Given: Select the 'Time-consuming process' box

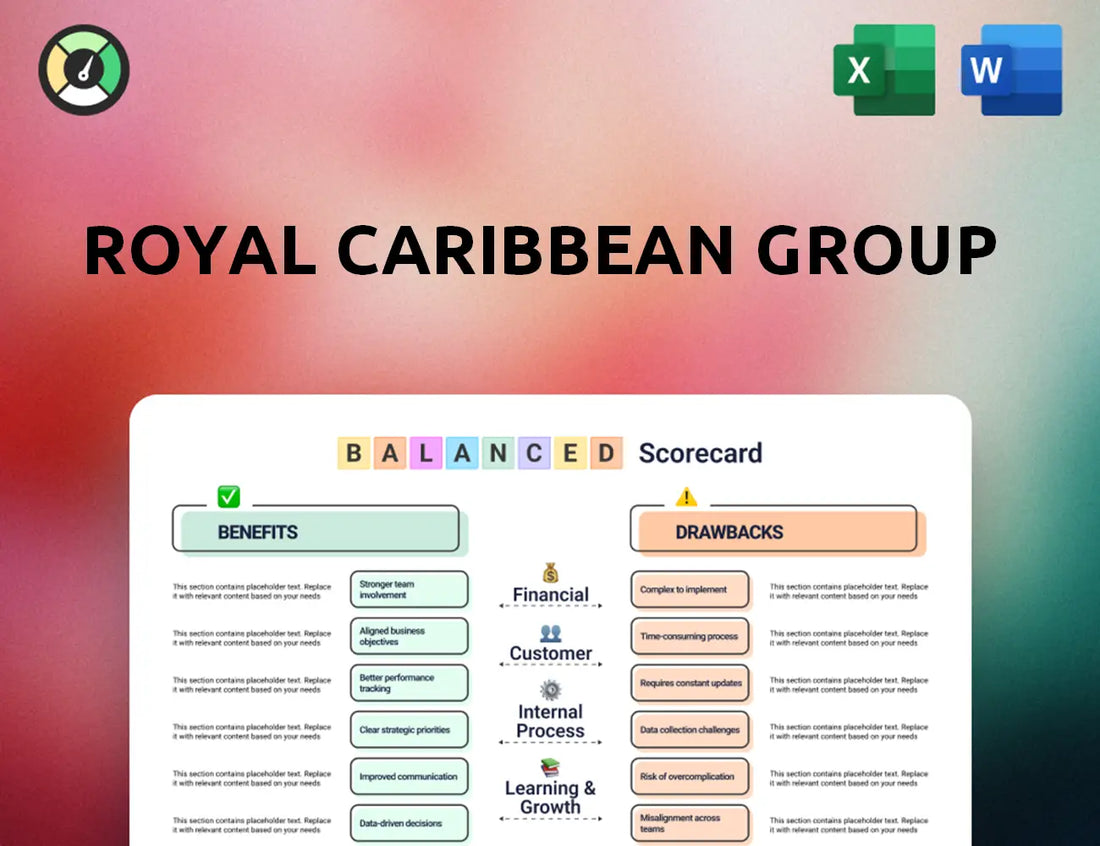Looking at the screenshot, I should coord(690,636).
